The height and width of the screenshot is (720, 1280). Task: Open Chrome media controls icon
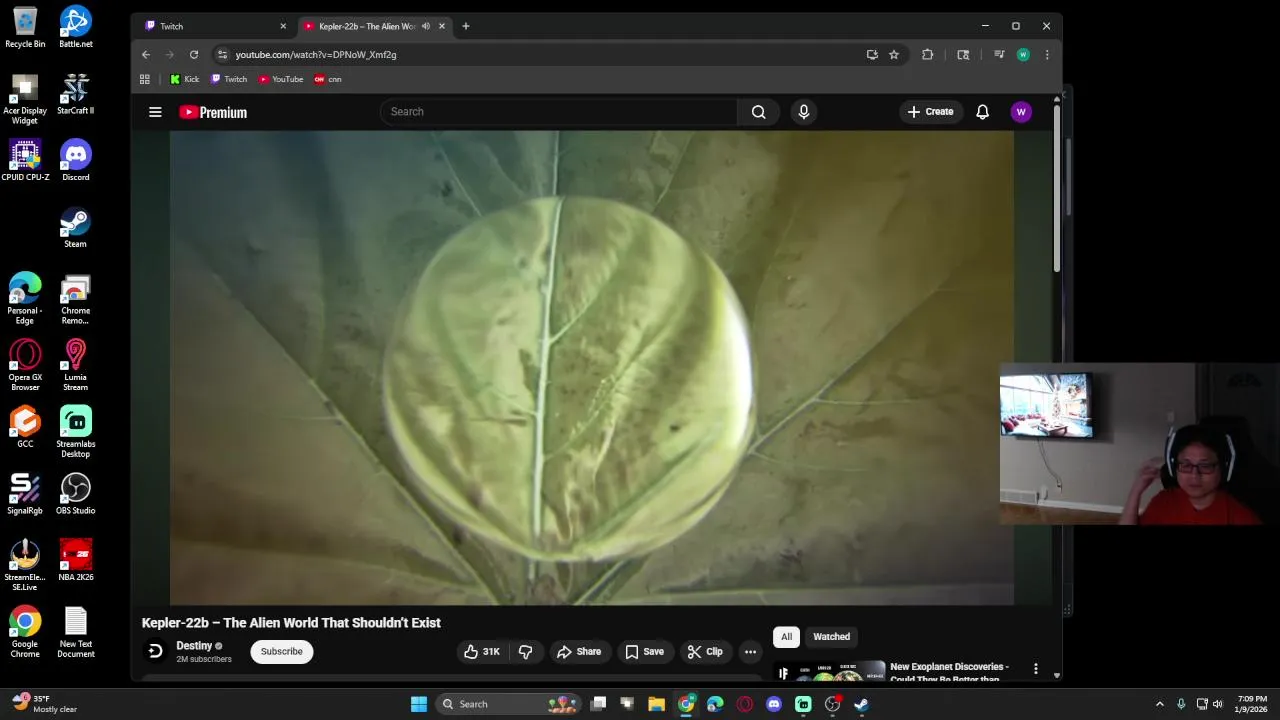[999, 55]
